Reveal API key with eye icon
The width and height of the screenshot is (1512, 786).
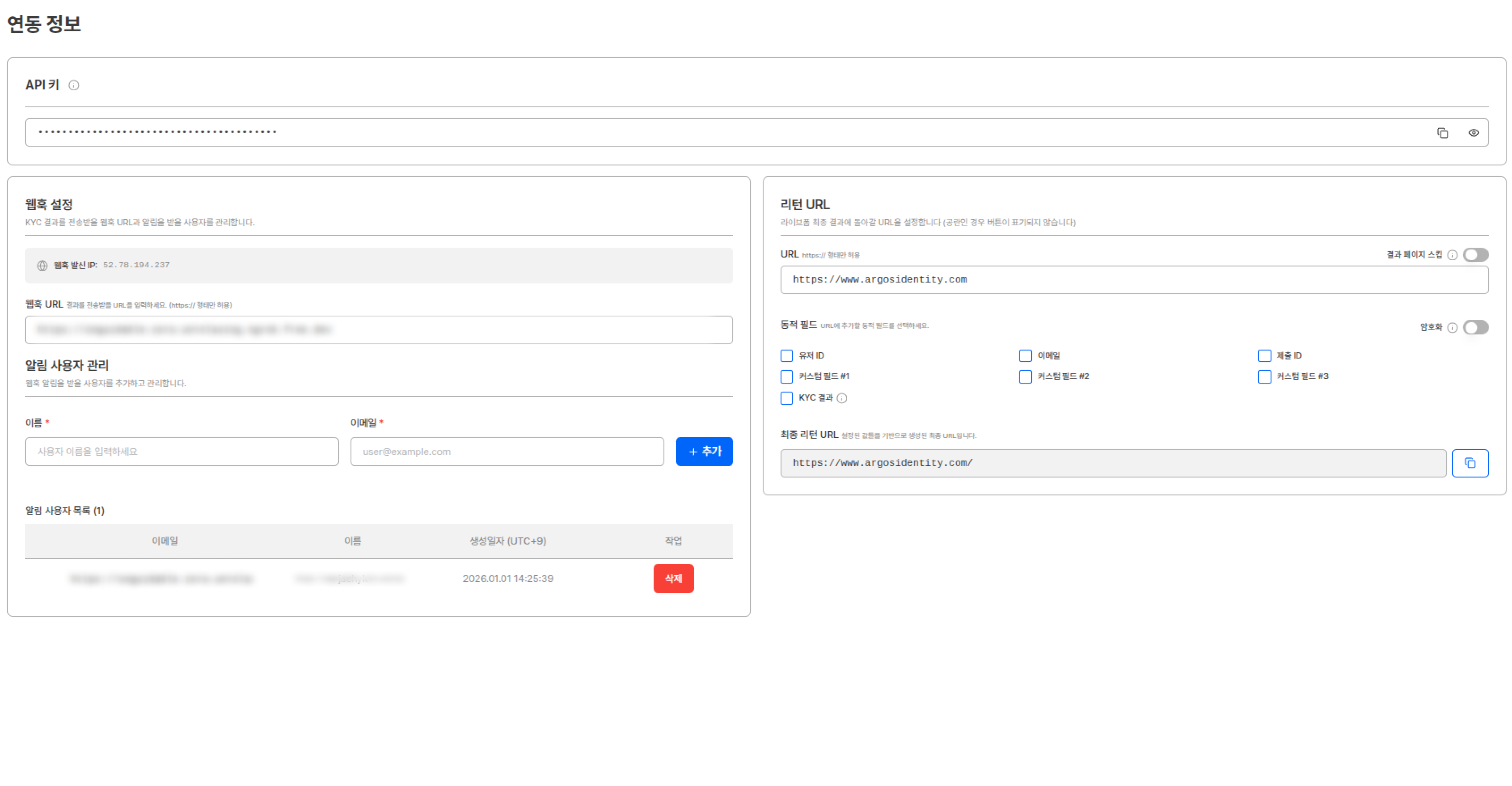[1473, 133]
